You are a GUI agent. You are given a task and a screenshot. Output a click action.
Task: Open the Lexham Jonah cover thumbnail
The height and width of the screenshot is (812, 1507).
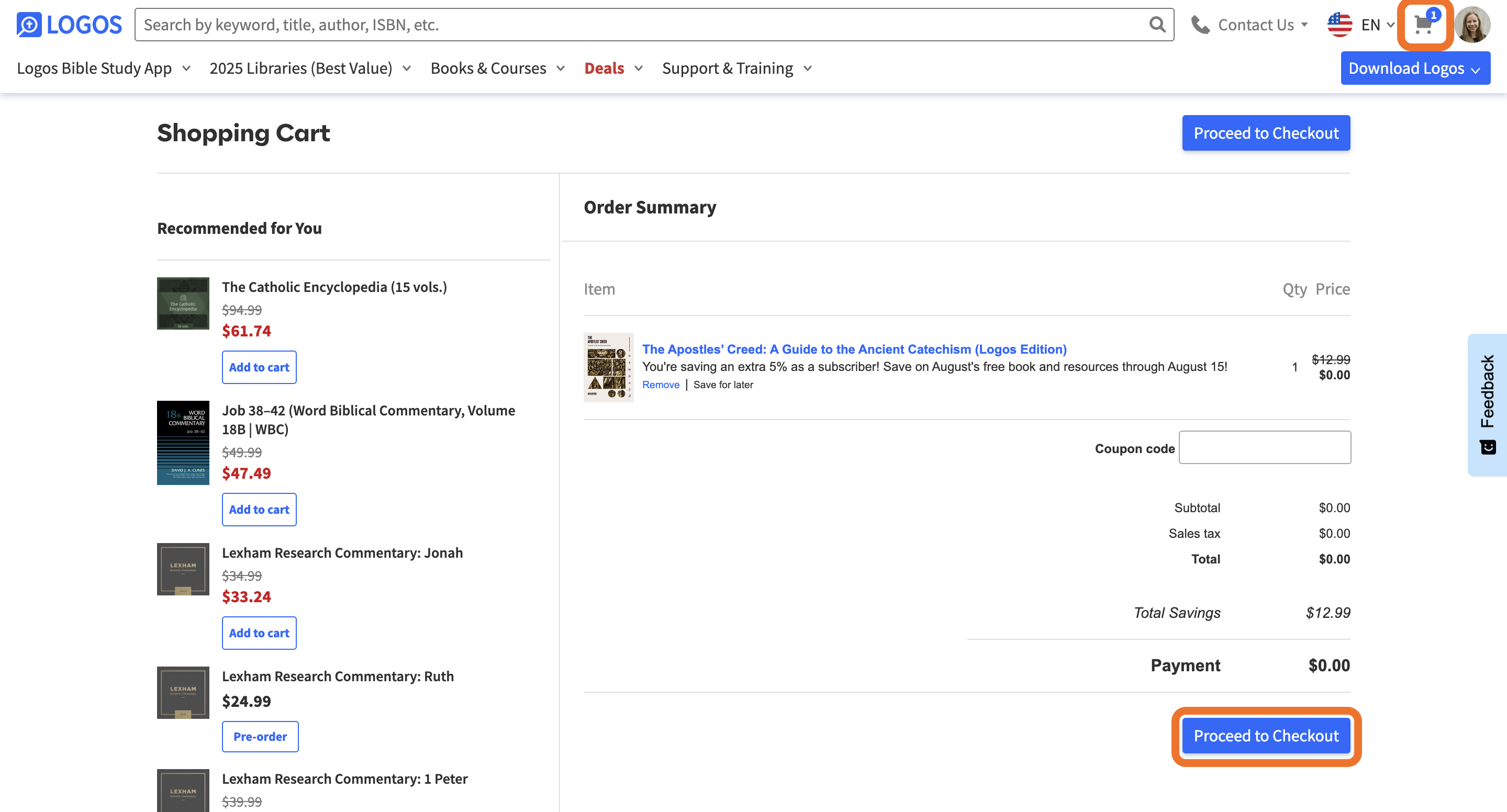click(x=183, y=569)
